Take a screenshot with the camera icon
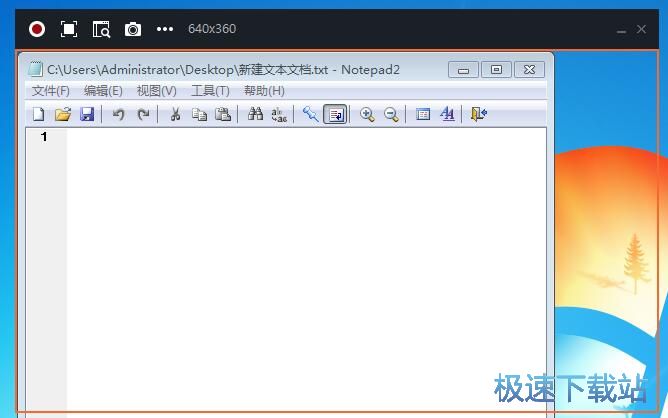The width and height of the screenshot is (668, 418). pos(133,29)
